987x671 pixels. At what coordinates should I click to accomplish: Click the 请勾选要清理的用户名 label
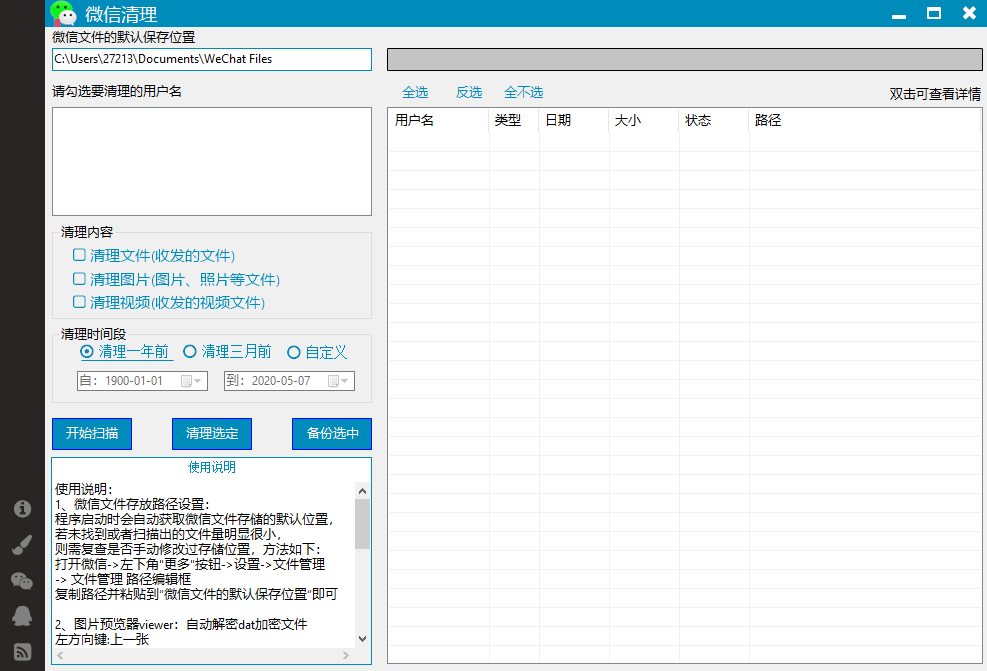(117, 91)
